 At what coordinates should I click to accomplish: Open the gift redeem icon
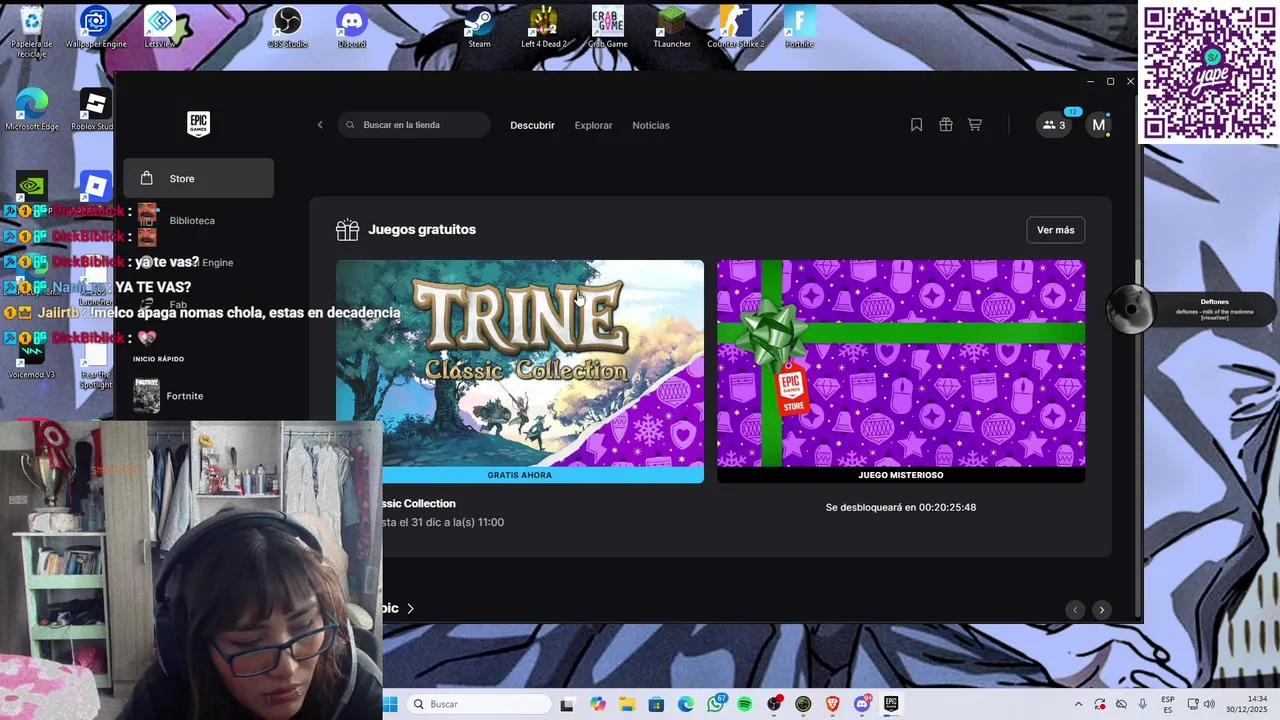click(945, 125)
